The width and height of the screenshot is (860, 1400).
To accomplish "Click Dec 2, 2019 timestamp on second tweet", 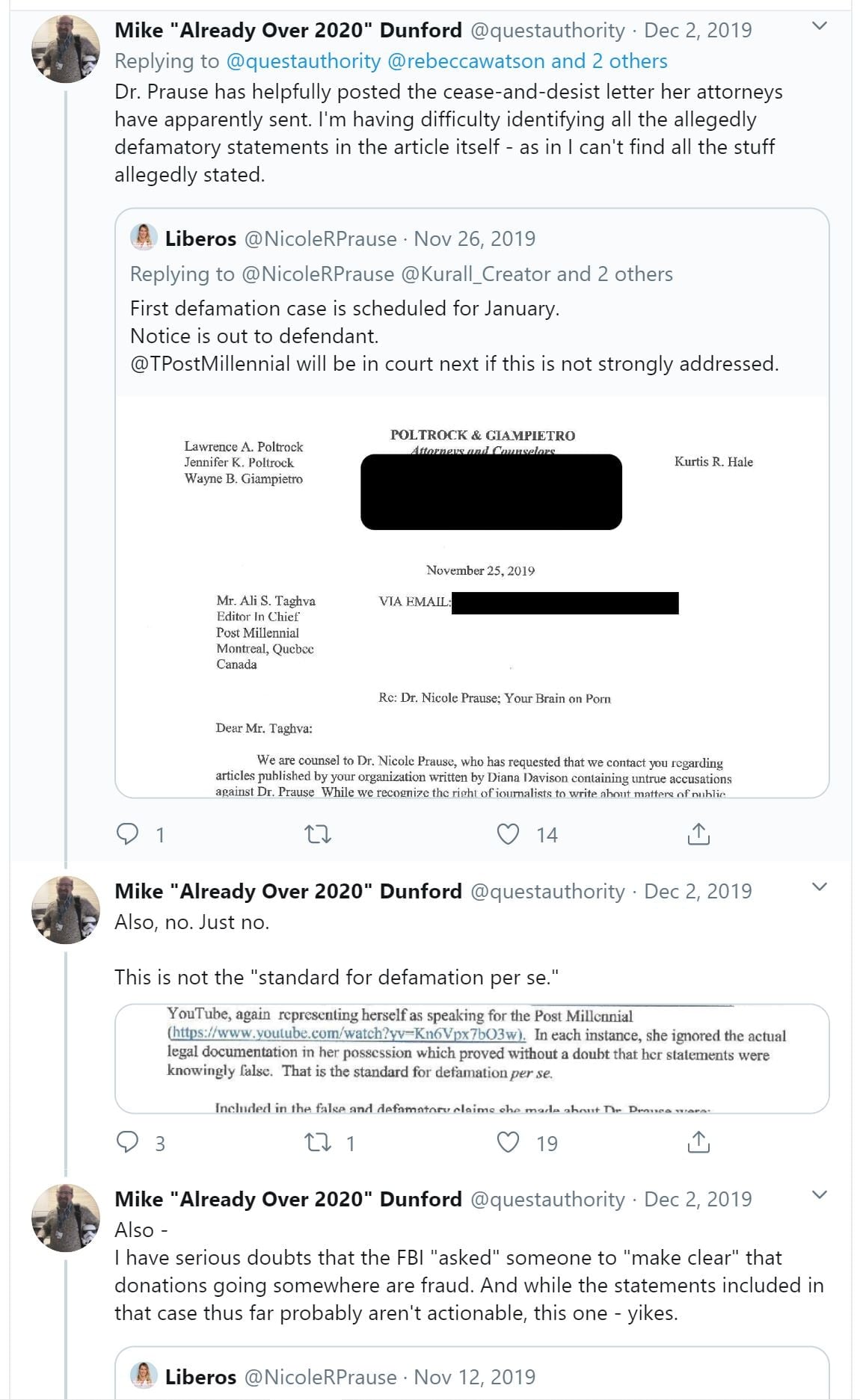I will coord(697,891).
